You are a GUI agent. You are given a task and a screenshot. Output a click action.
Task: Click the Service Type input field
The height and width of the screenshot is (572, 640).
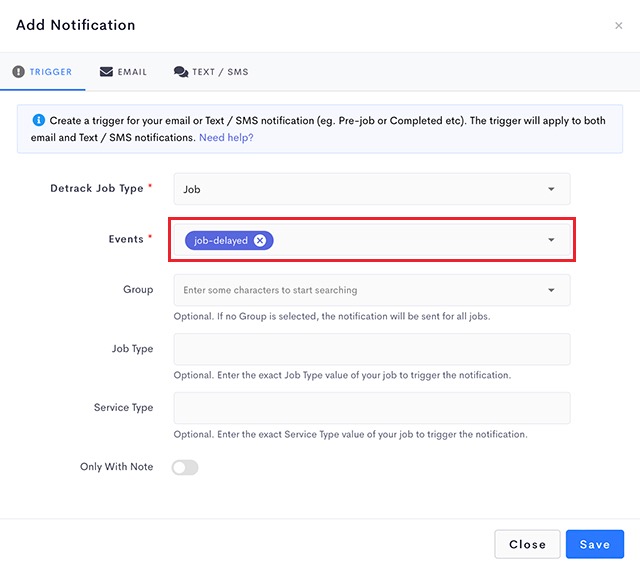point(372,408)
